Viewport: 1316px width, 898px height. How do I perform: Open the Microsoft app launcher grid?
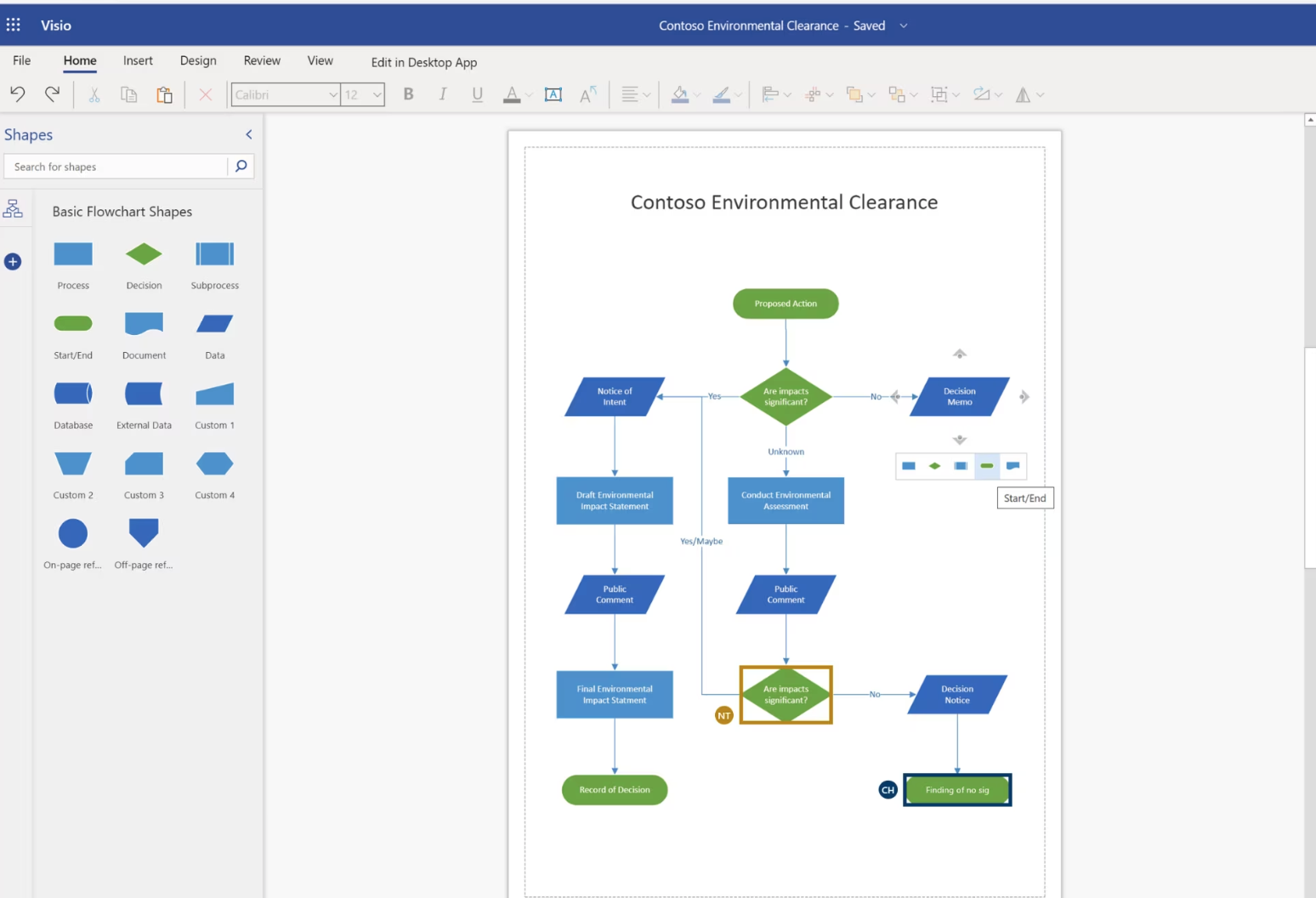(13, 24)
